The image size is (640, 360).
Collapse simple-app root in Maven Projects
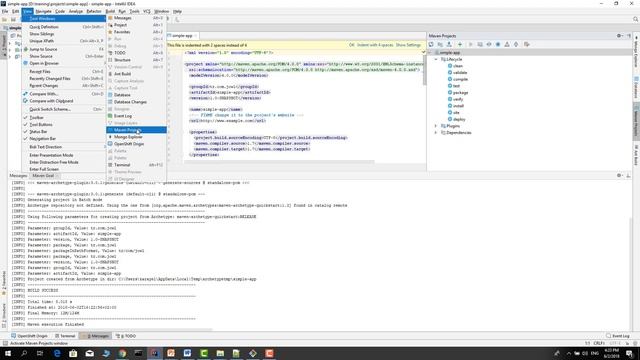tap(429, 53)
